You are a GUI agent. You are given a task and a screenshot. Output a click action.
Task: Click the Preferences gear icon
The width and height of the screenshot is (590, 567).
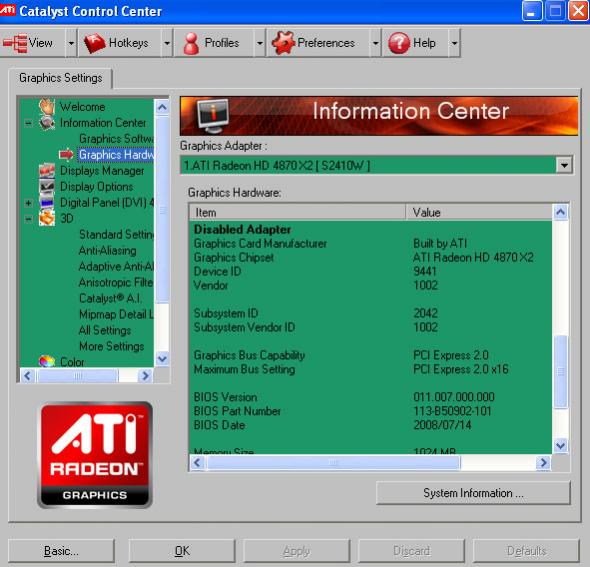point(283,43)
